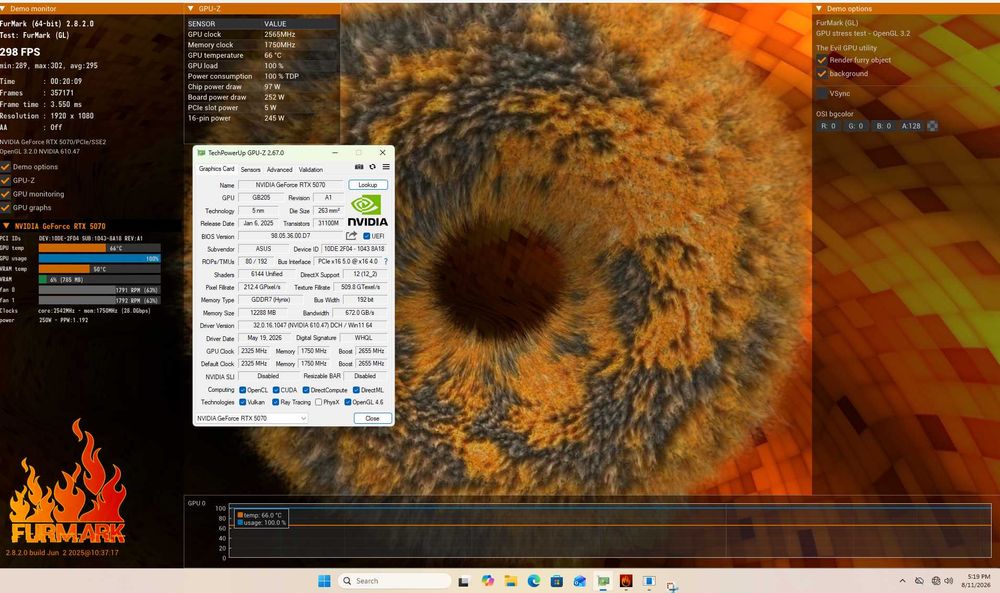
Task: Open File Explorer from the taskbar
Action: [x=511, y=581]
